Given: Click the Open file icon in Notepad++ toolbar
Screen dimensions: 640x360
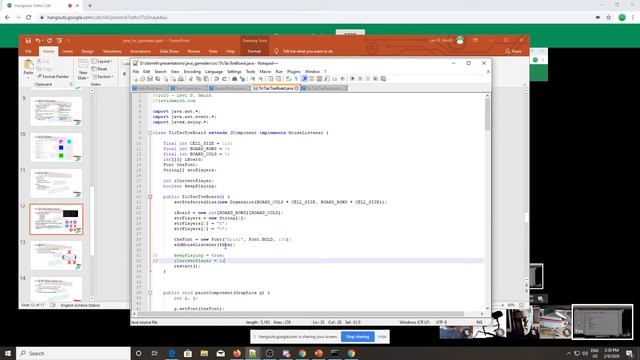Looking at the screenshot, I should pos(142,79).
